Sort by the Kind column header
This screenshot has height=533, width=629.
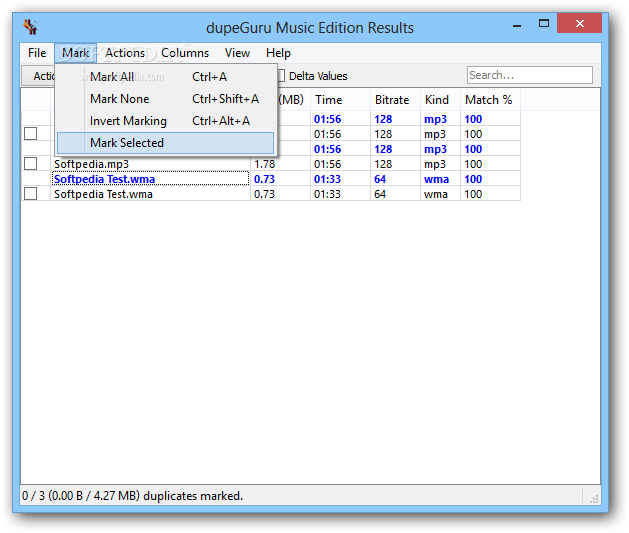point(440,99)
